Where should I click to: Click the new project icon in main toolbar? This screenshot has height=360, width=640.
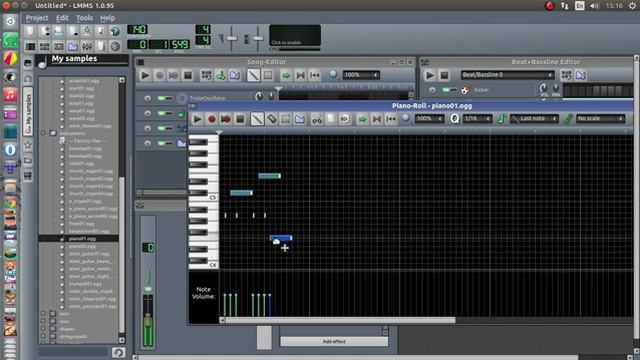point(30,31)
